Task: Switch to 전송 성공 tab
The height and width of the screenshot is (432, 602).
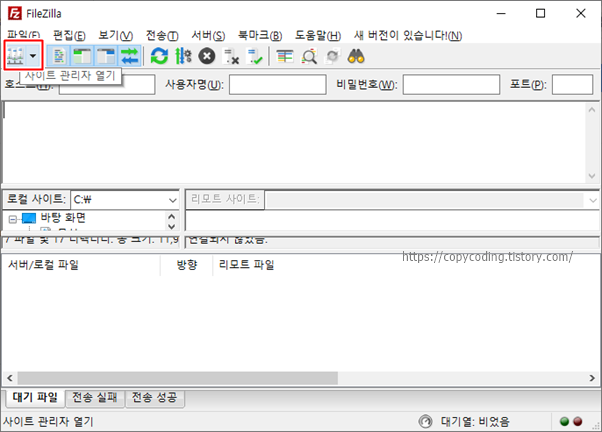Action: (x=155, y=397)
